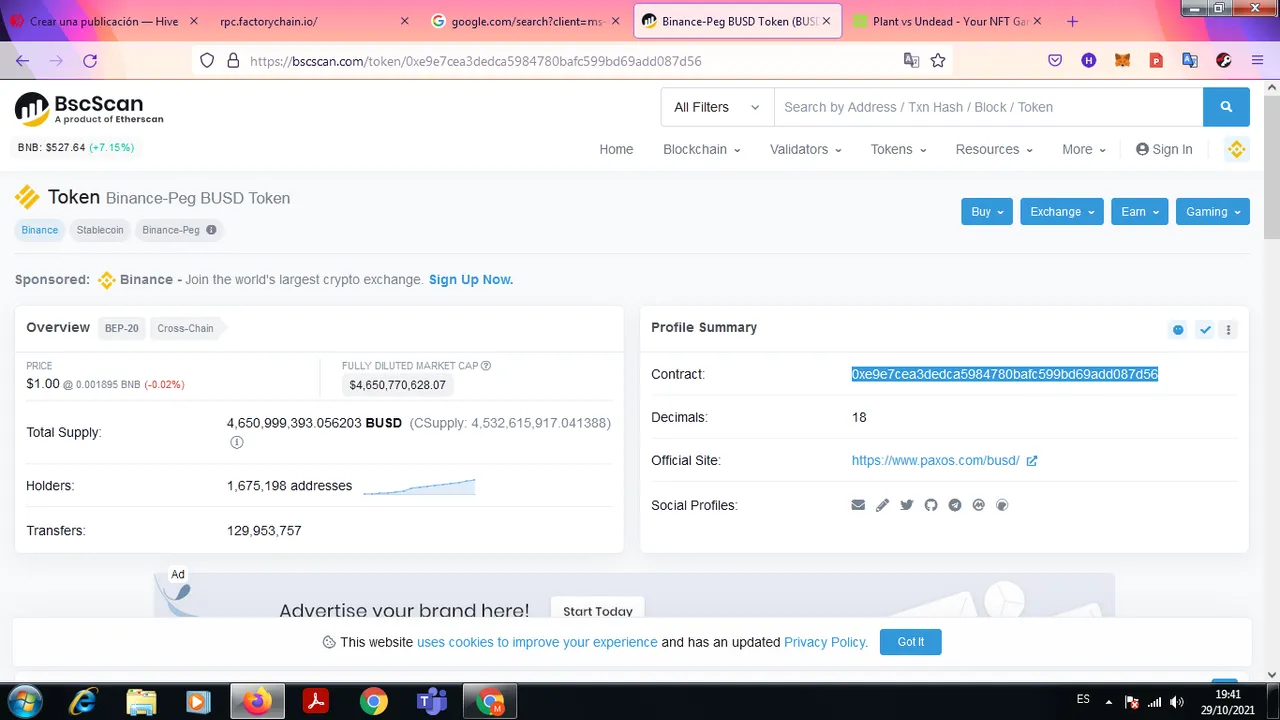
Task: Open the Pocket extension icon
Action: click(x=1055, y=60)
